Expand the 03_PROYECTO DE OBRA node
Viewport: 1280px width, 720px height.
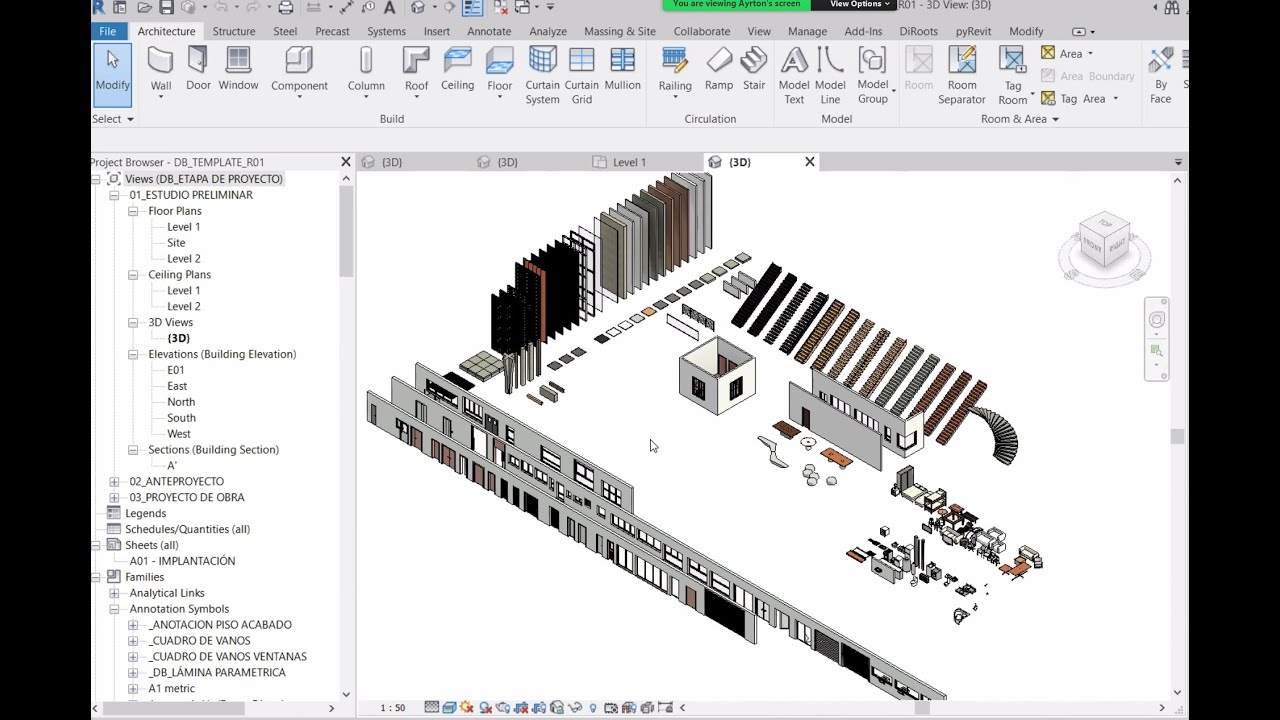click(114, 498)
